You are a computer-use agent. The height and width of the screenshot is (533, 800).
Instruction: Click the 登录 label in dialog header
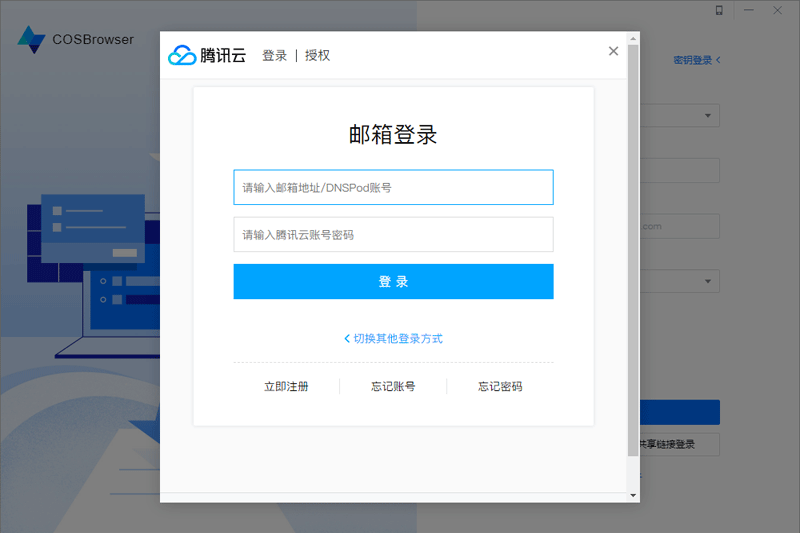coord(274,56)
